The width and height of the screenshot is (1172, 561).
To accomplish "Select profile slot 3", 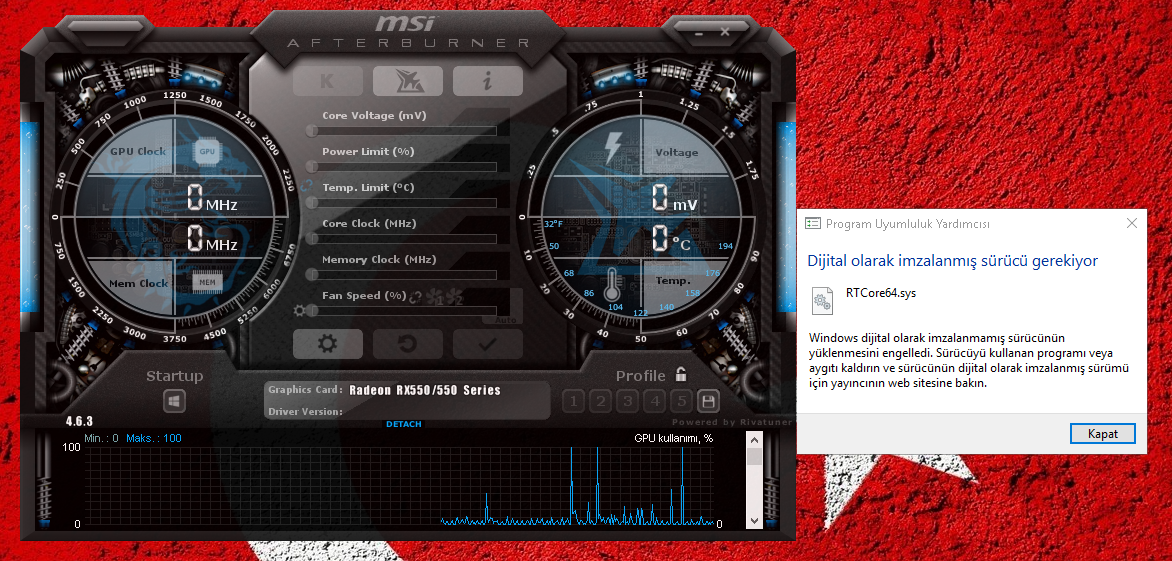I will click(x=627, y=402).
